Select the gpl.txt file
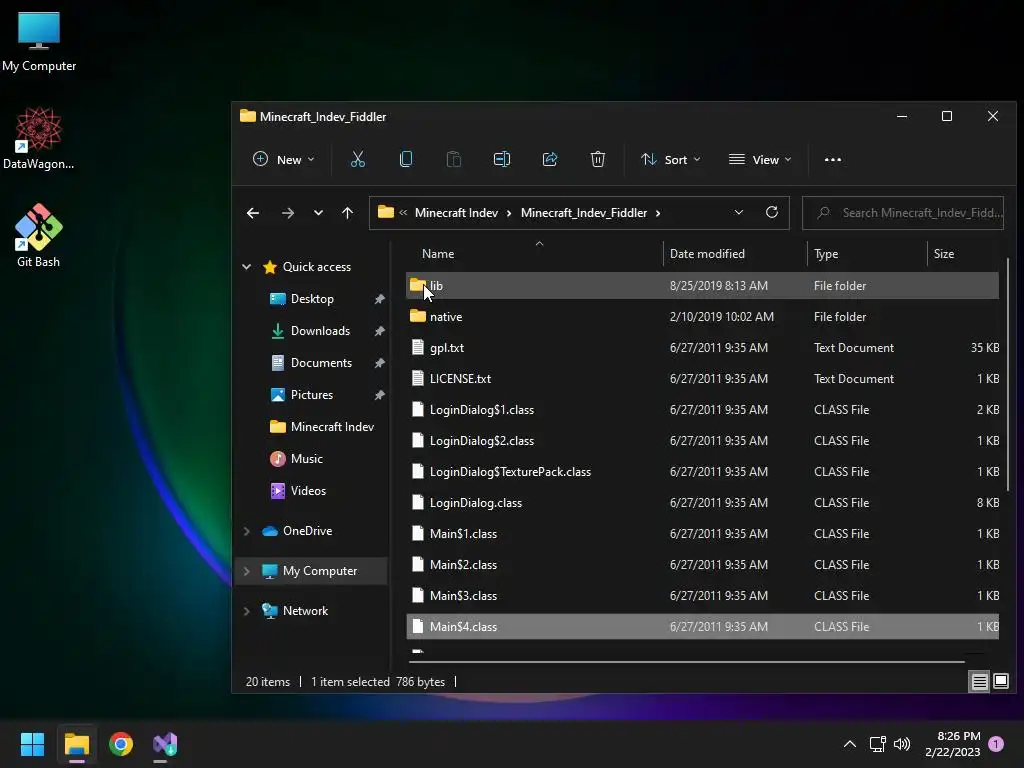The width and height of the screenshot is (1024, 768). pyautogui.click(x=702, y=347)
